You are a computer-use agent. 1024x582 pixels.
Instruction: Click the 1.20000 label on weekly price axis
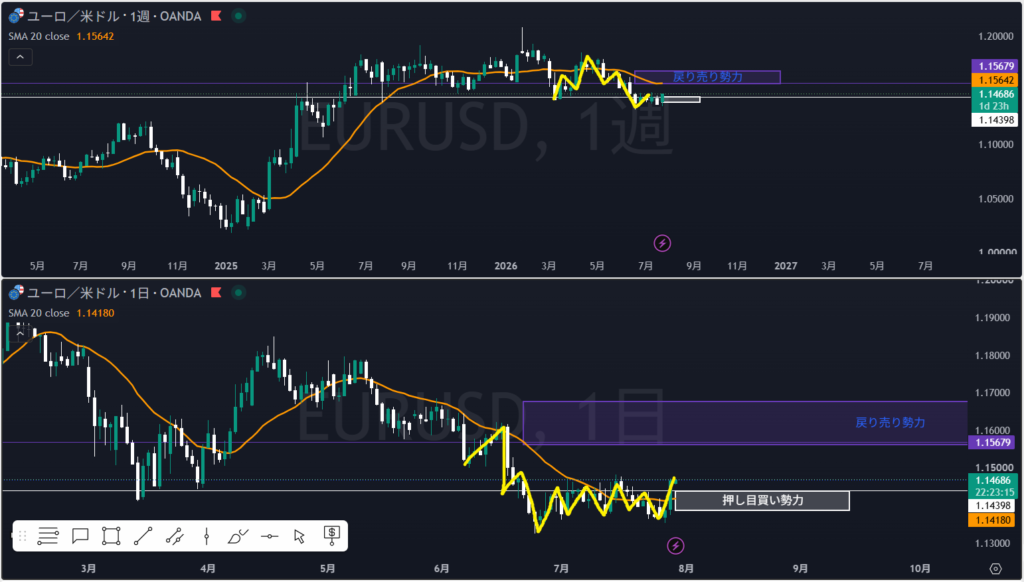[x=995, y=37]
